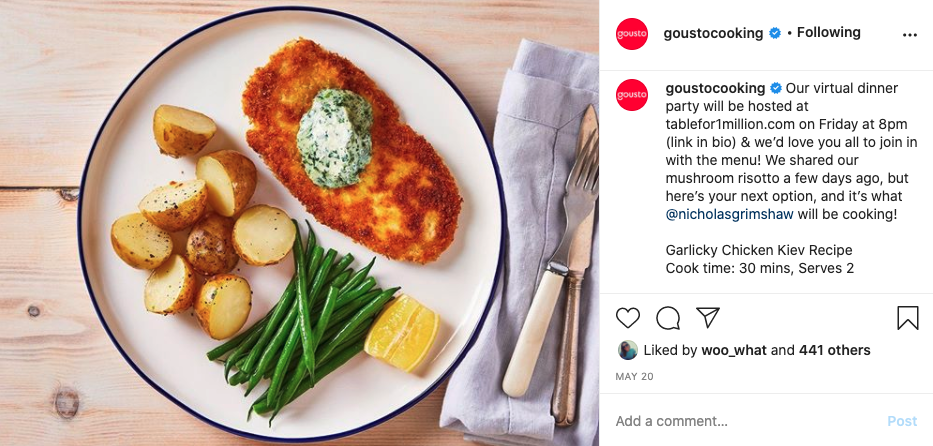Click the verified badge in the caption
This screenshot has width=933, height=446.
point(774,88)
